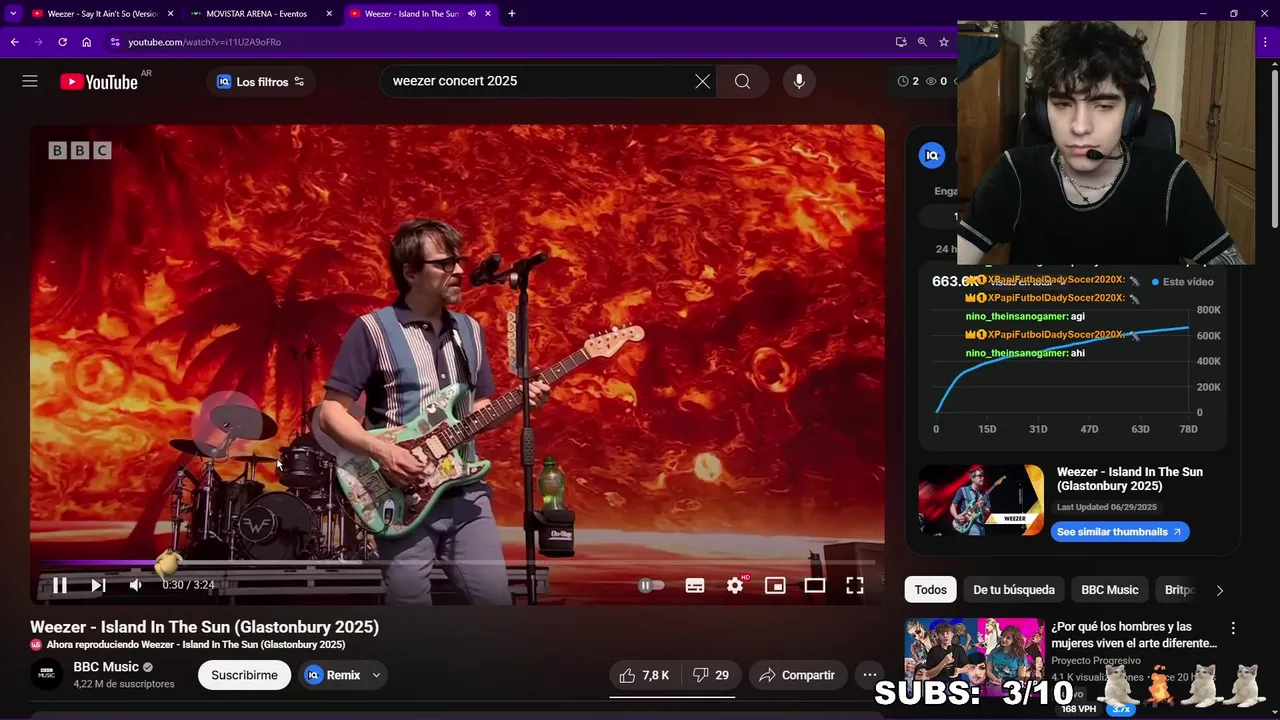Go back in browser
The height and width of the screenshot is (720, 1280).
(14, 42)
